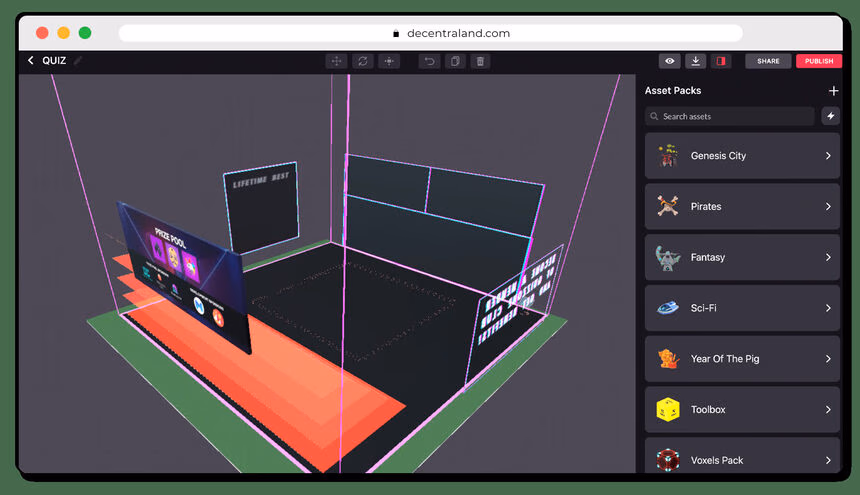Focus the Search assets field
860x495 pixels.
click(729, 116)
